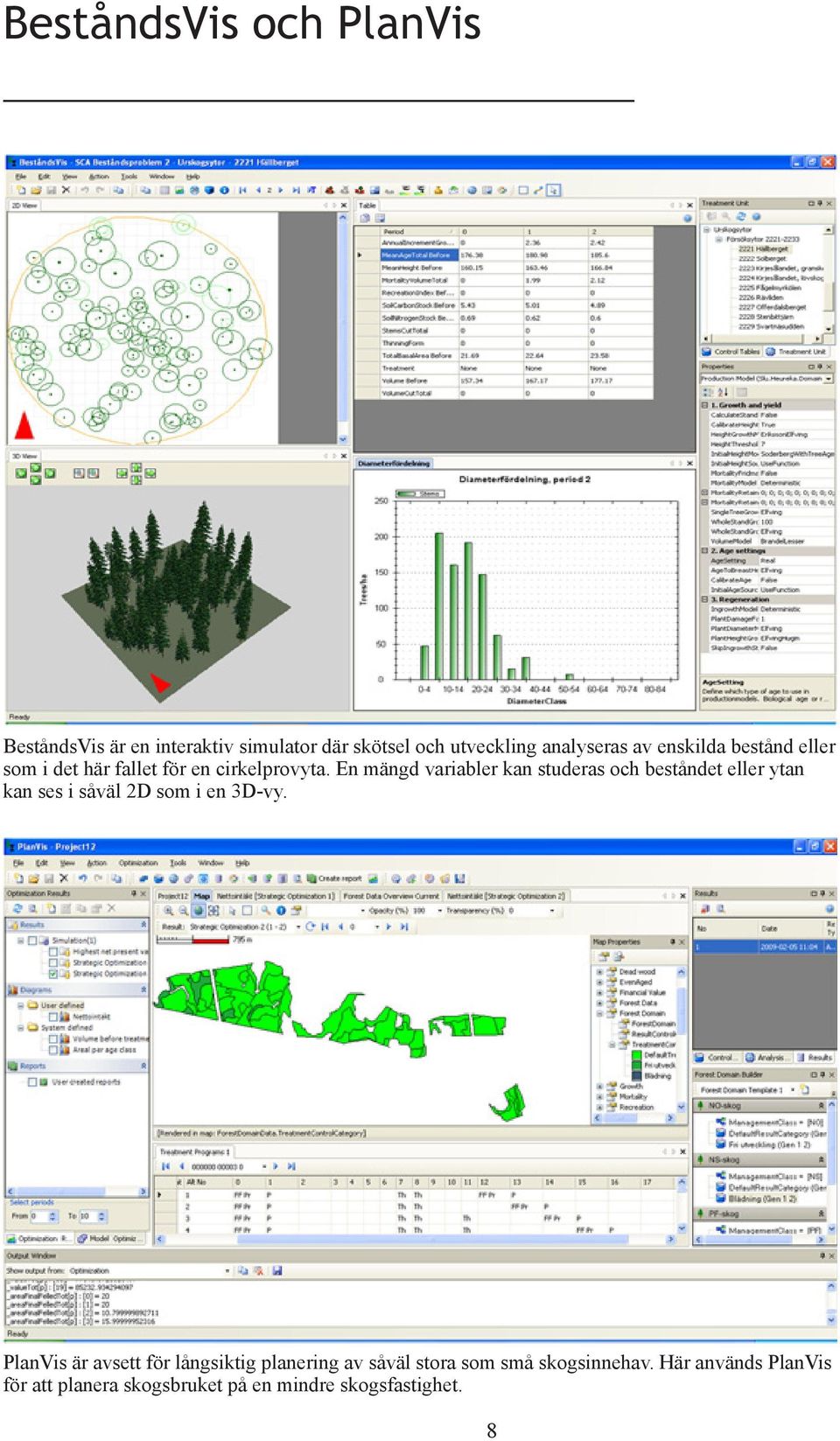Screen dimensions: 840x1441
Task: Open the Project12 tab in PlanVis
Action: click(x=172, y=896)
